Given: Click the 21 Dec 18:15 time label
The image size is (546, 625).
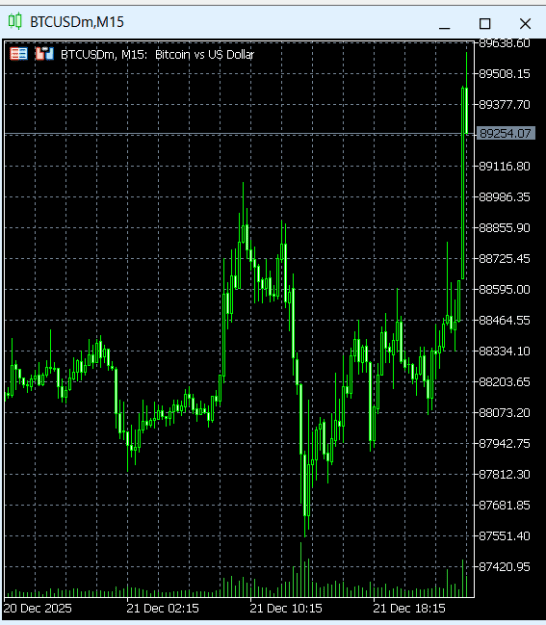Looking at the screenshot, I should tap(409, 608).
